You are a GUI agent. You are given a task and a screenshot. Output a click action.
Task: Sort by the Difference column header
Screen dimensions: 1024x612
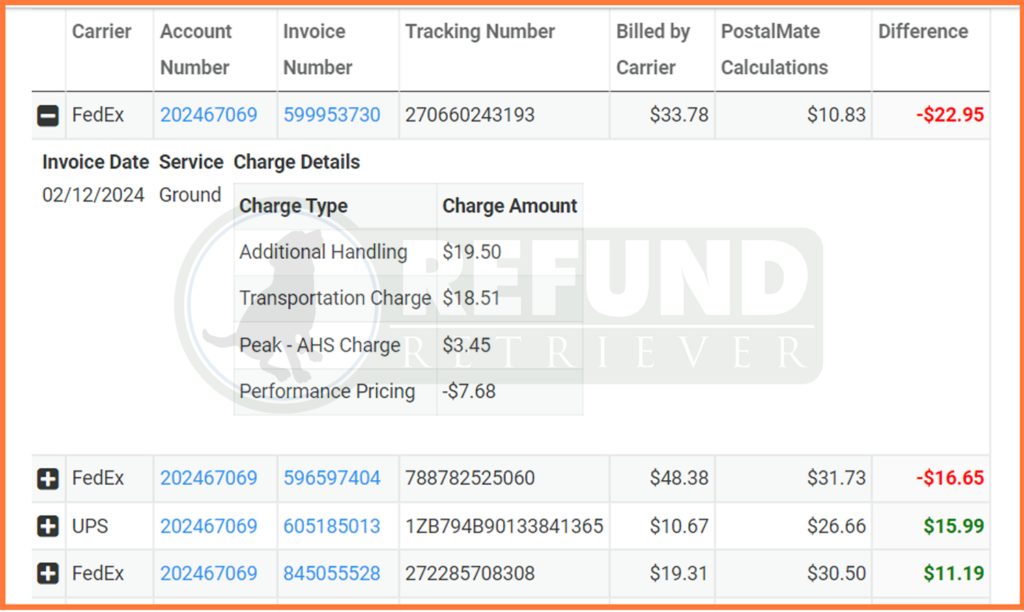point(922,31)
